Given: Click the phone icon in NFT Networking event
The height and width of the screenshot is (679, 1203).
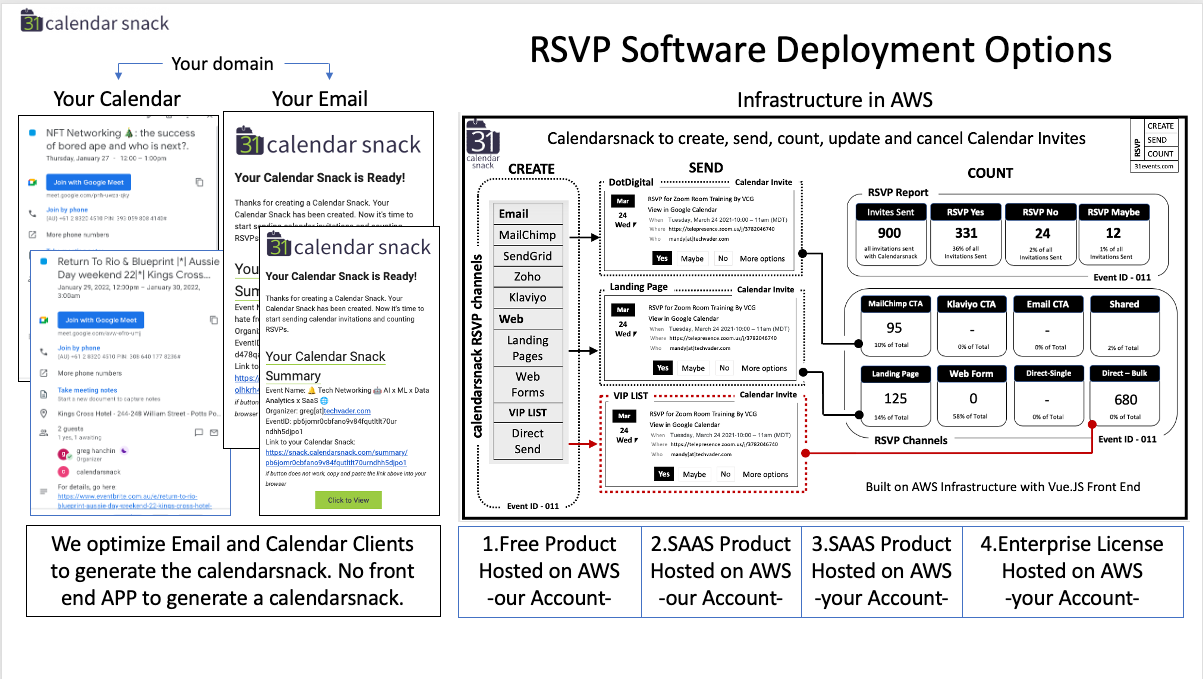Looking at the screenshot, I should coord(31,212).
